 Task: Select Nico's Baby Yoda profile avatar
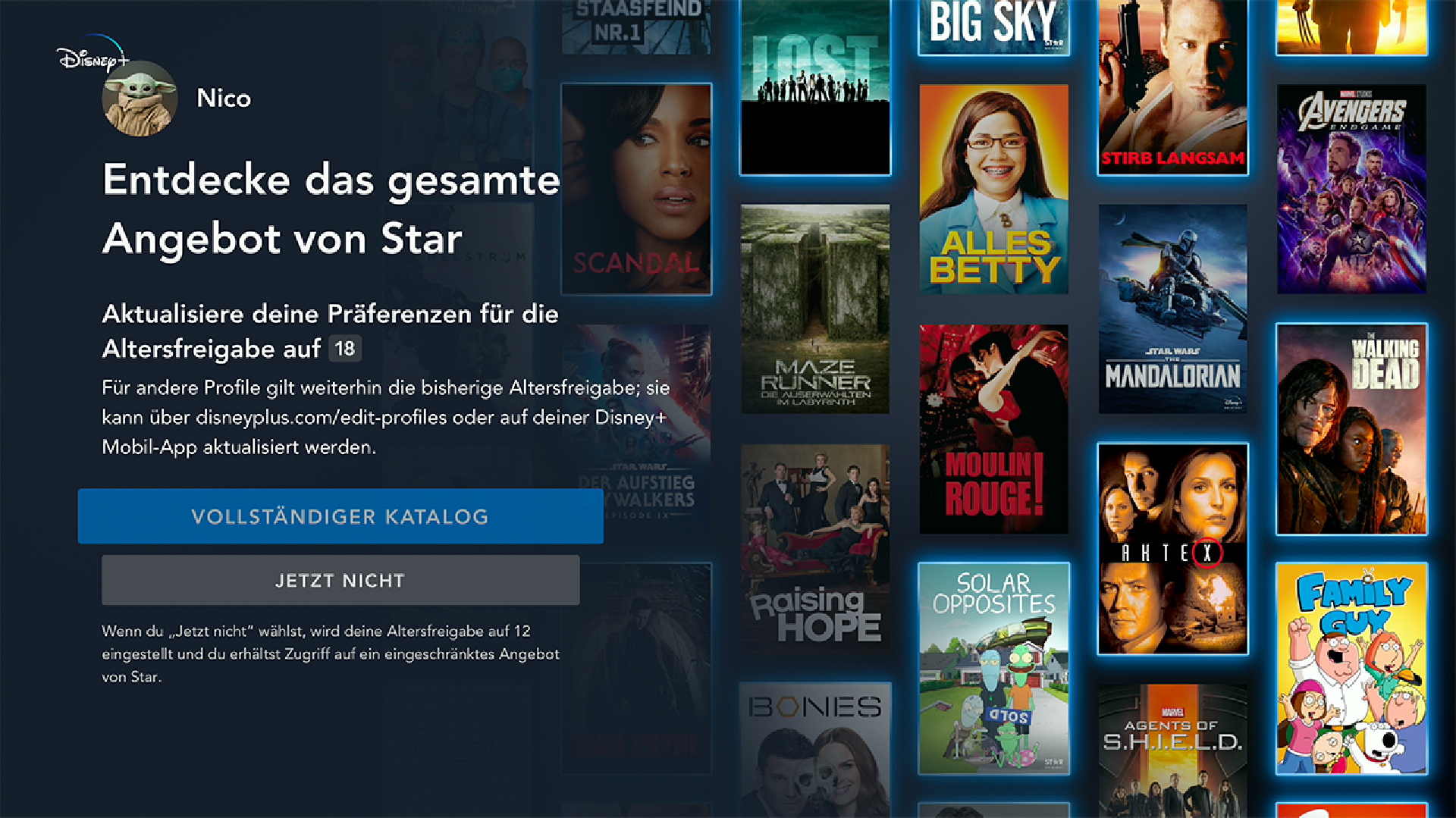[x=140, y=99]
